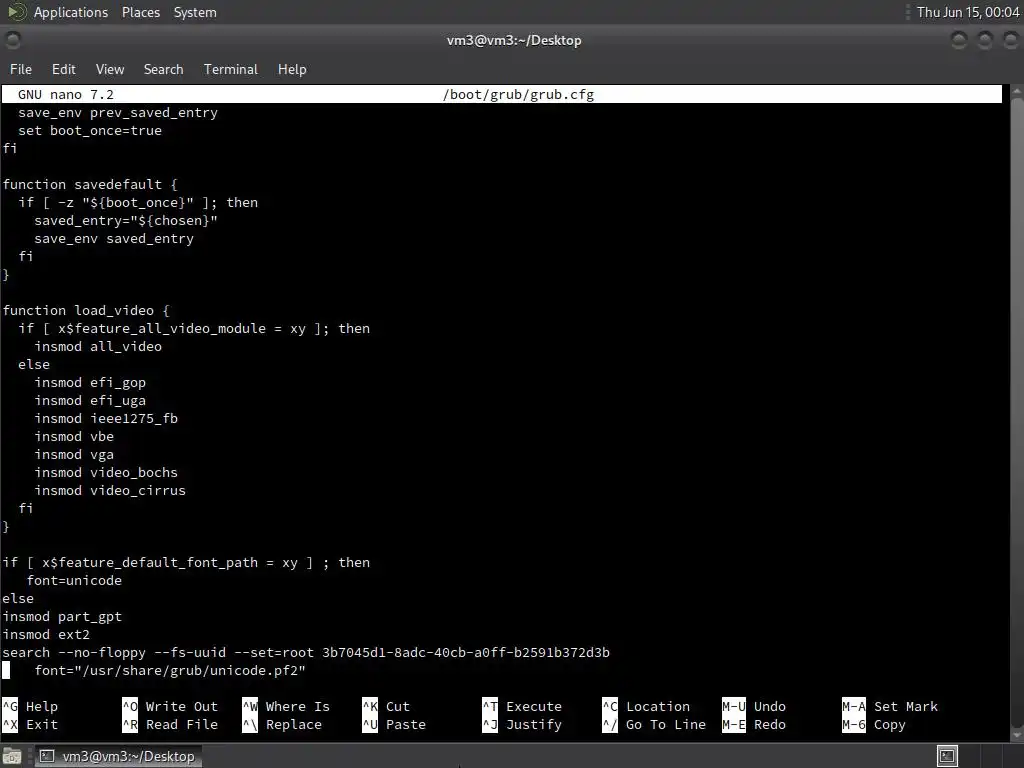
Task: Click the vm3@vm3:~/Desktop window title
Action: tap(514, 40)
